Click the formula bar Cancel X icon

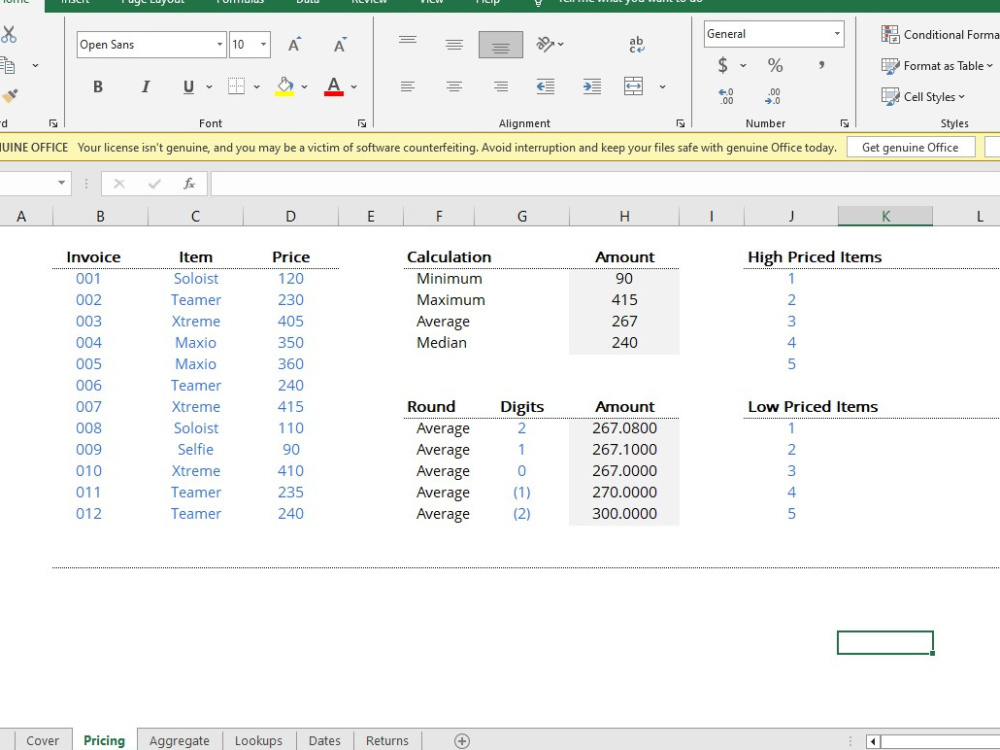click(x=119, y=184)
